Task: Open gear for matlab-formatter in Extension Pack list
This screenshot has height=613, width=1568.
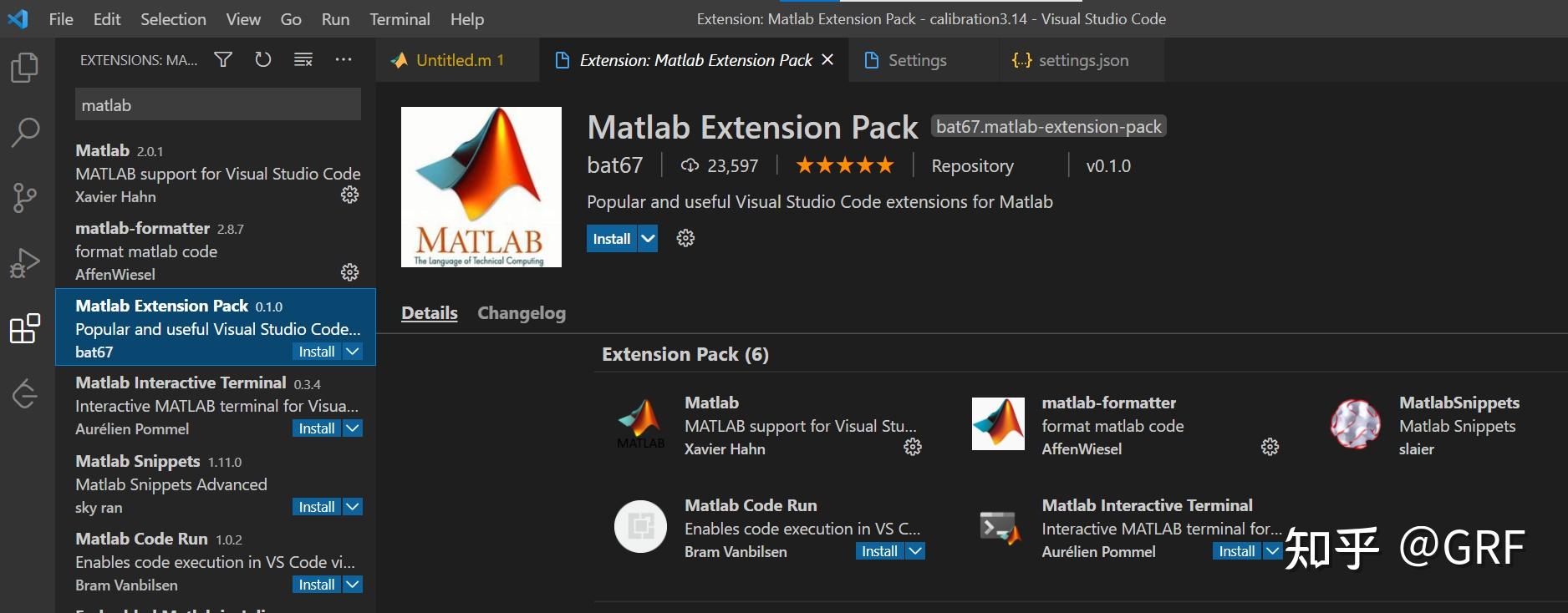Action: coord(1270,447)
